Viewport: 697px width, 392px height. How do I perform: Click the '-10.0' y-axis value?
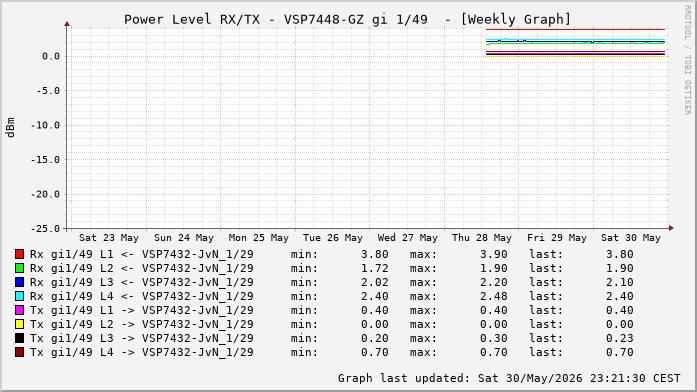[45, 125]
